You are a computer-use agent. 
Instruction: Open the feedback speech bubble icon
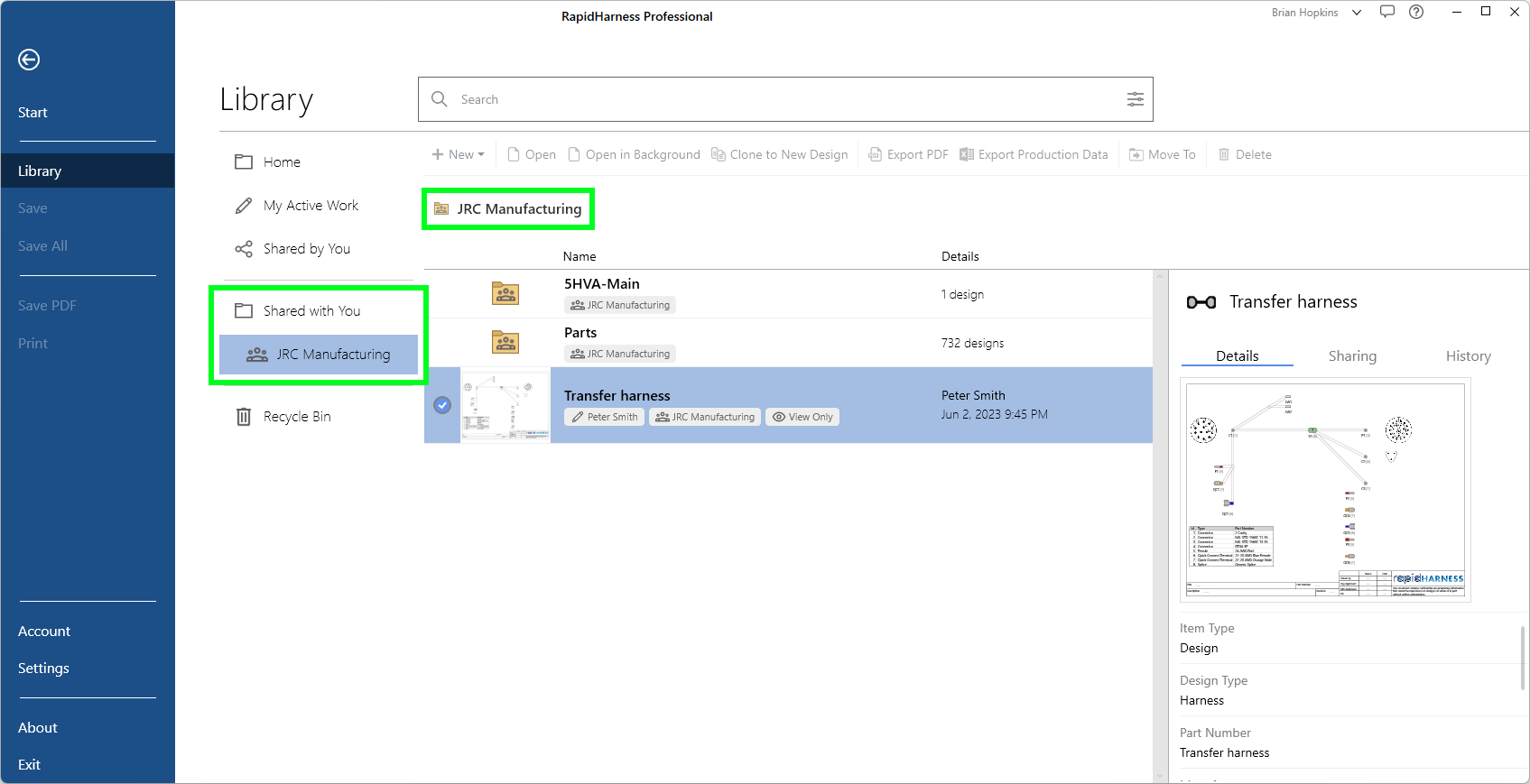click(1387, 12)
